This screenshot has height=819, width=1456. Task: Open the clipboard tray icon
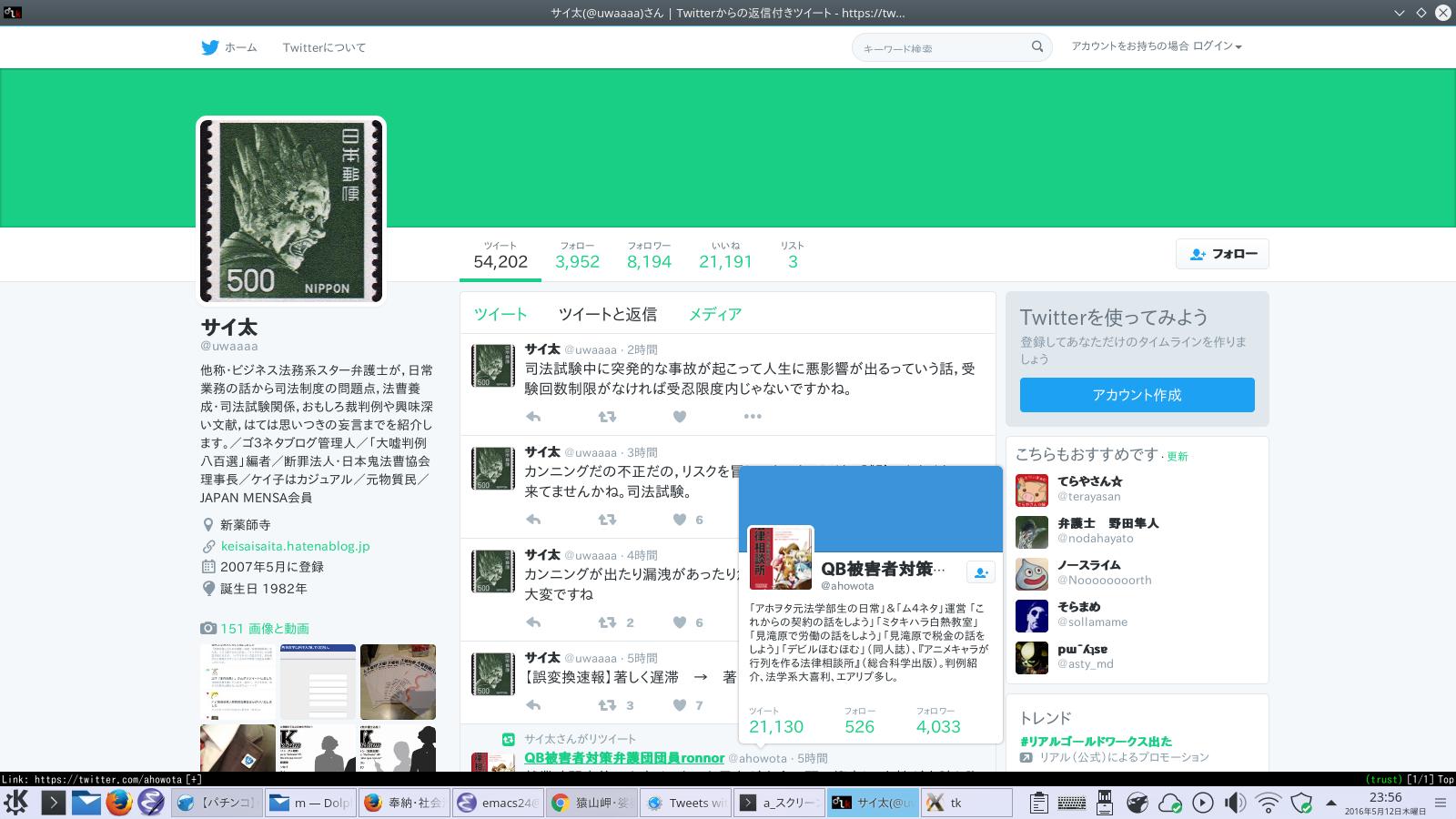point(1038,803)
